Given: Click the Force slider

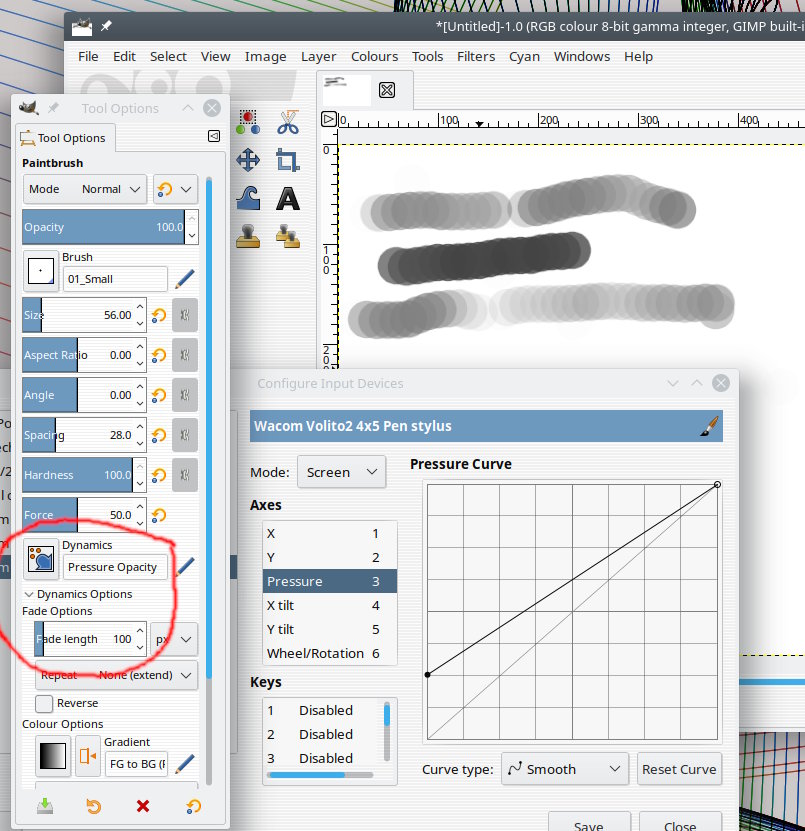Looking at the screenshot, I should (77, 515).
